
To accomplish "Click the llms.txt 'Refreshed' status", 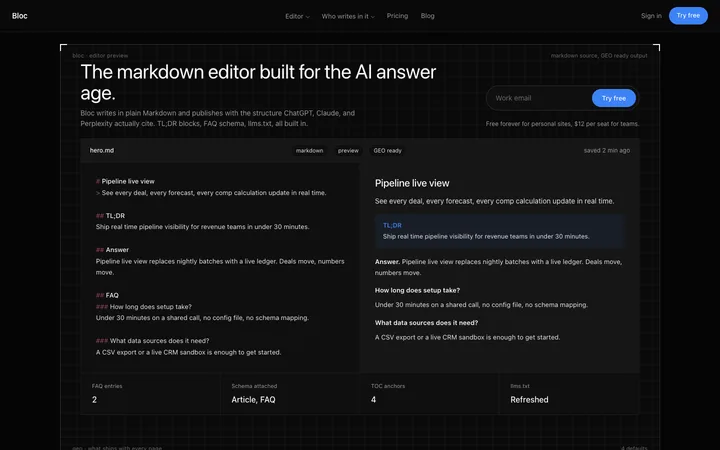I will (529, 399).
